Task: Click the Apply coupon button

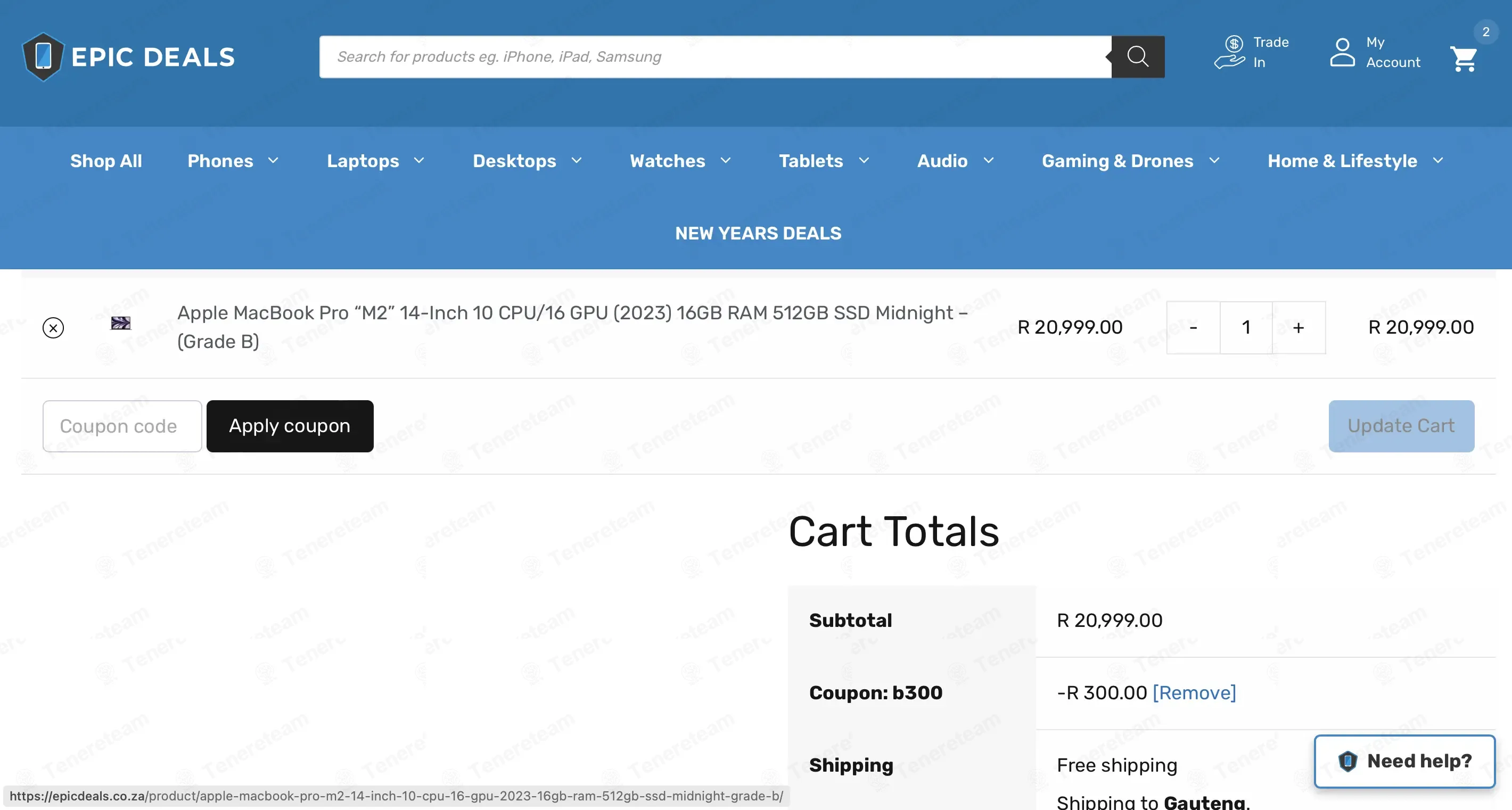Action: point(290,426)
